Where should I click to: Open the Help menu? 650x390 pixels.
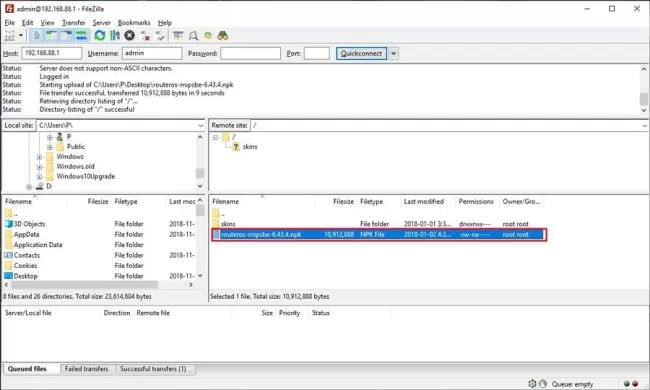165,23
